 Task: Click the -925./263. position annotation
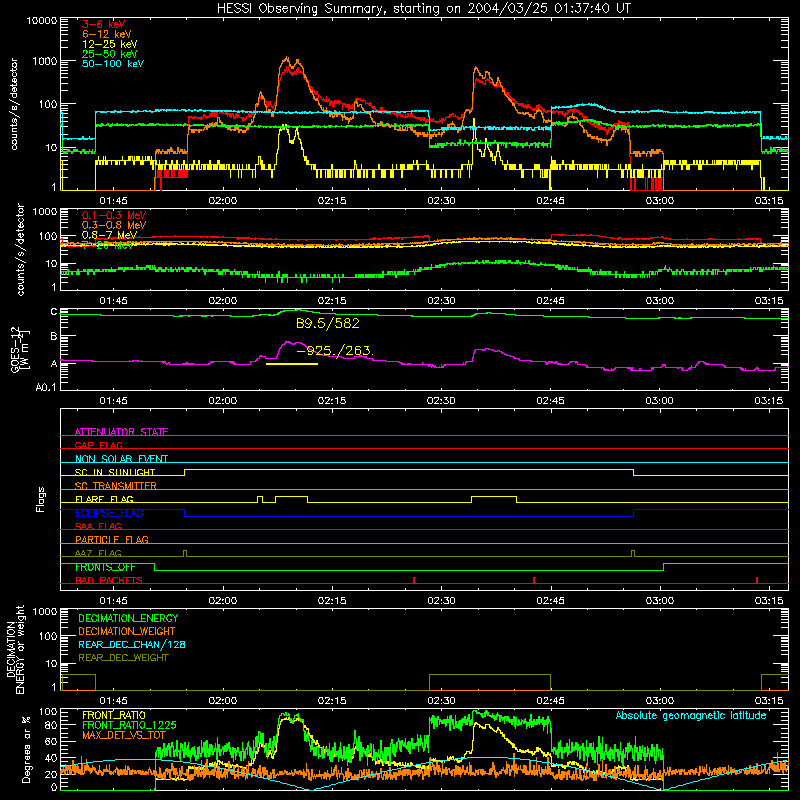click(335, 351)
